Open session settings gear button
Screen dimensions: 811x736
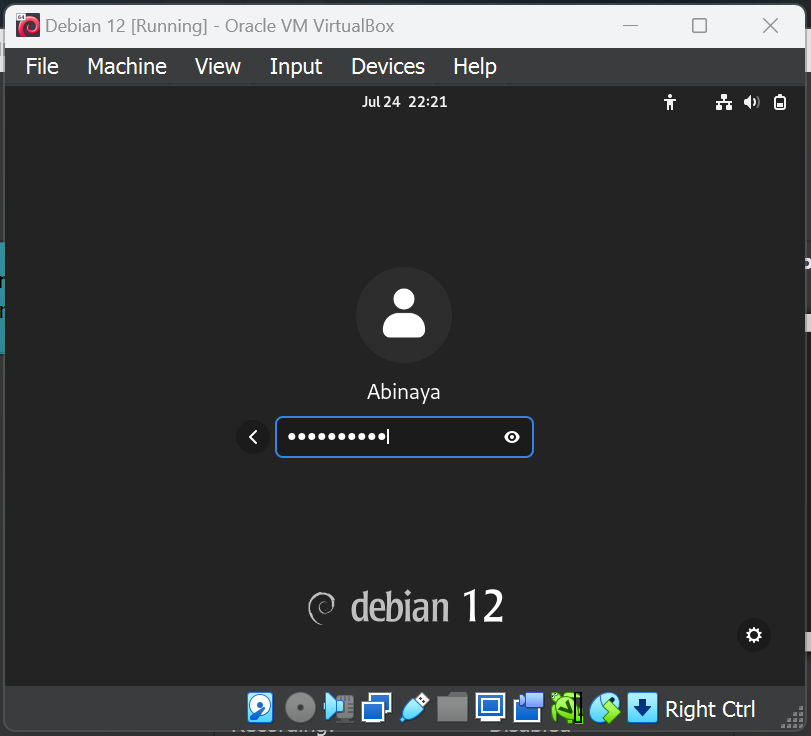tap(754, 635)
